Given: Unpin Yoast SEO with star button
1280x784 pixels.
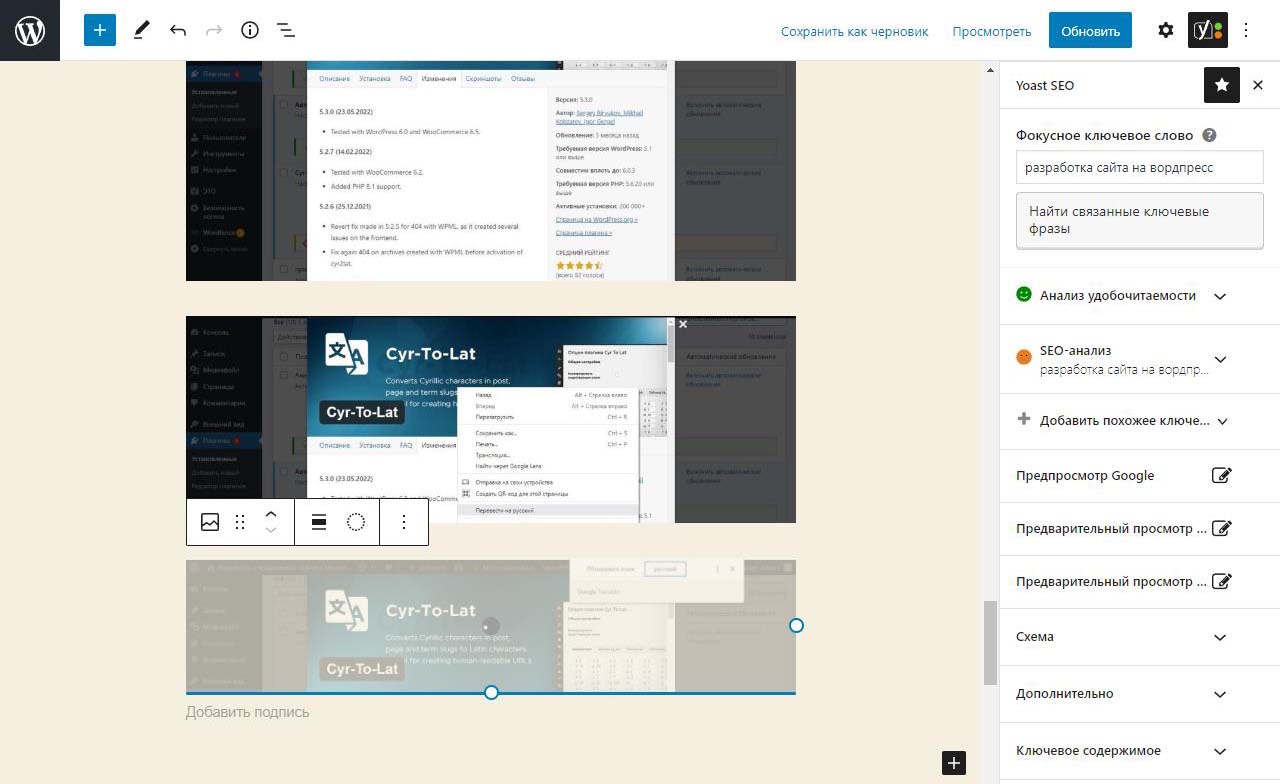Looking at the screenshot, I should coord(1222,86).
